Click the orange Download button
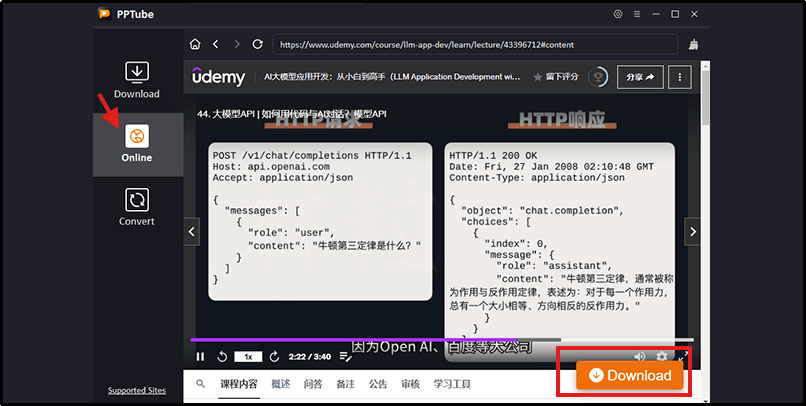 pyautogui.click(x=629, y=375)
